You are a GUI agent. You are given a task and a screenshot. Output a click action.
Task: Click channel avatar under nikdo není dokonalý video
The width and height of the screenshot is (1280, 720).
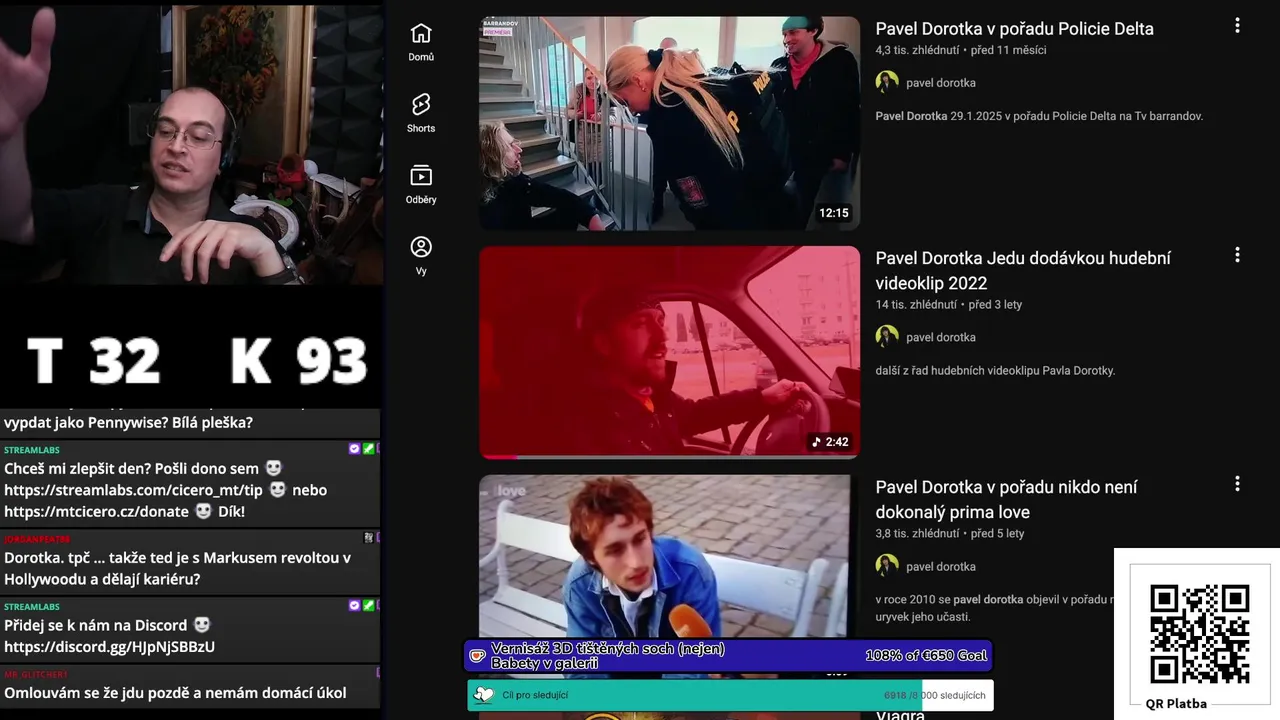click(x=887, y=565)
